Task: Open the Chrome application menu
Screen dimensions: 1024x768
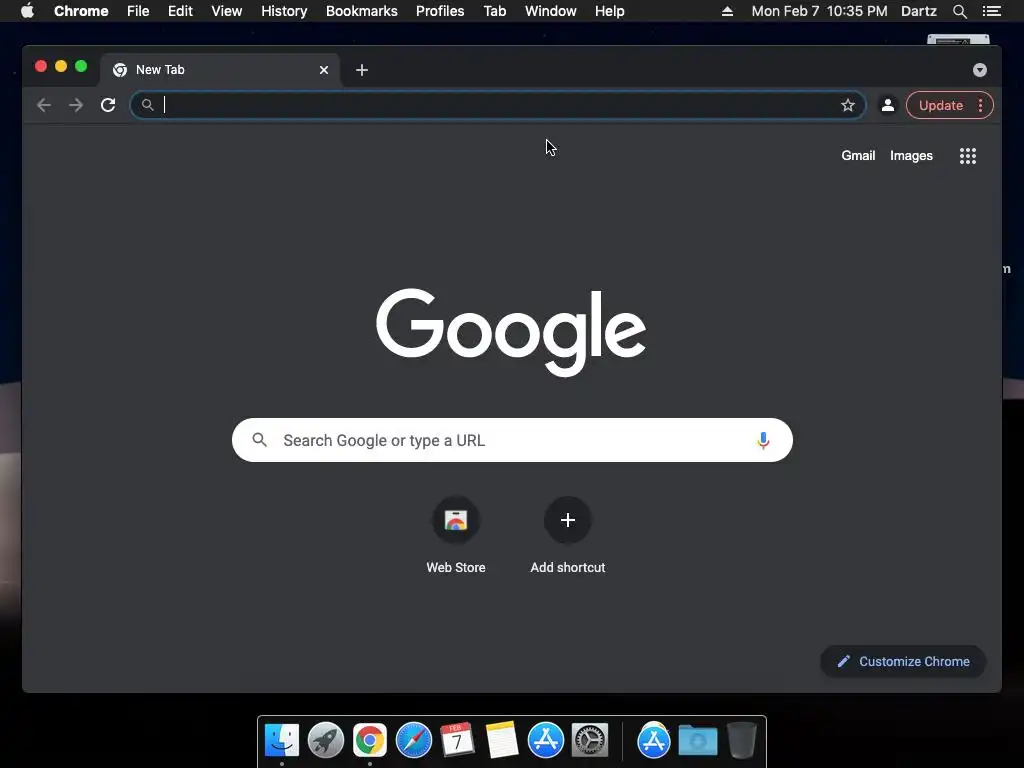Action: 81,11
